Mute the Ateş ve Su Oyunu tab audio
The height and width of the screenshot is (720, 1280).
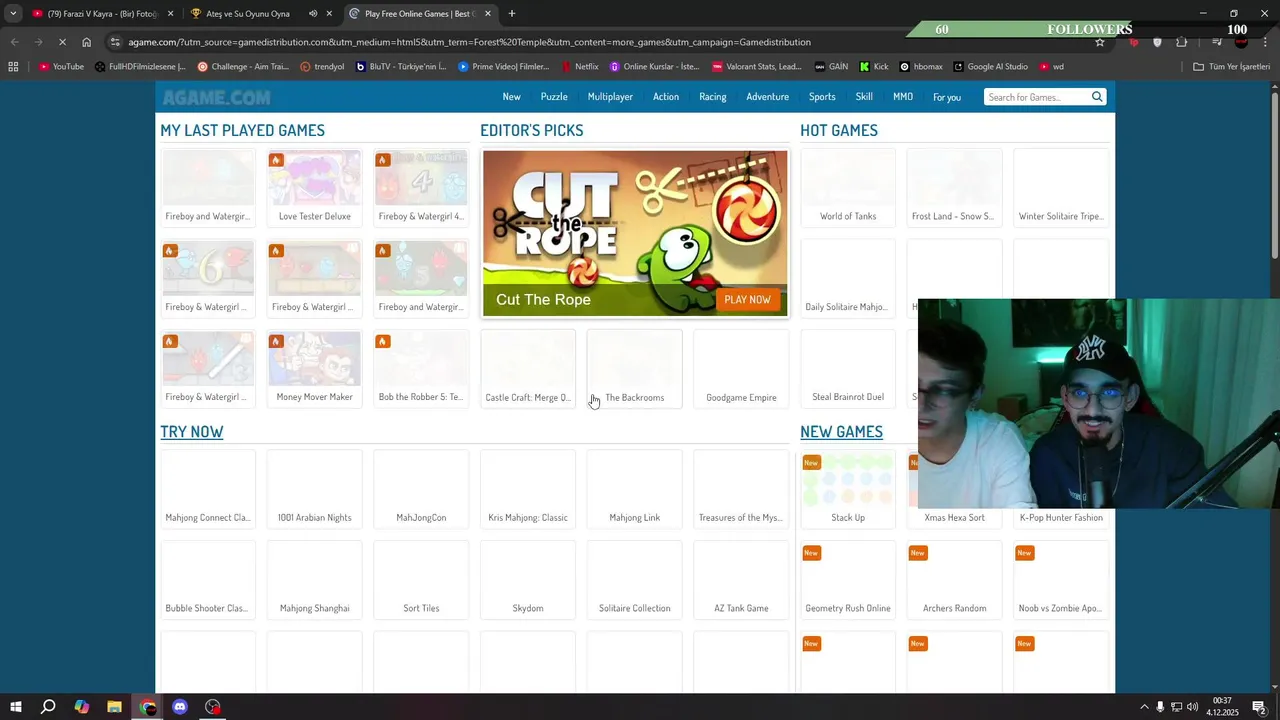pos(313,14)
